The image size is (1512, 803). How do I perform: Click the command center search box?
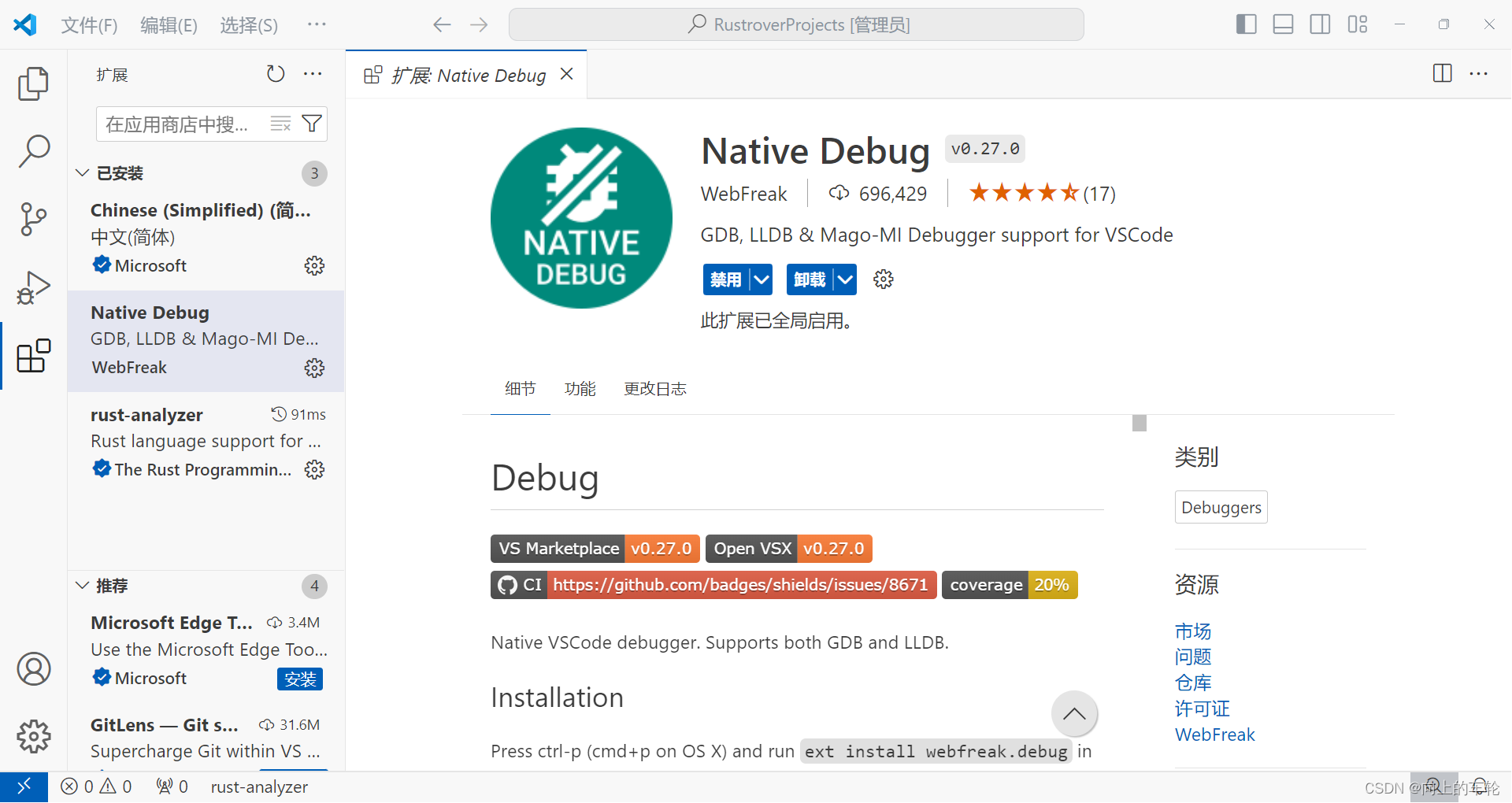coord(796,24)
